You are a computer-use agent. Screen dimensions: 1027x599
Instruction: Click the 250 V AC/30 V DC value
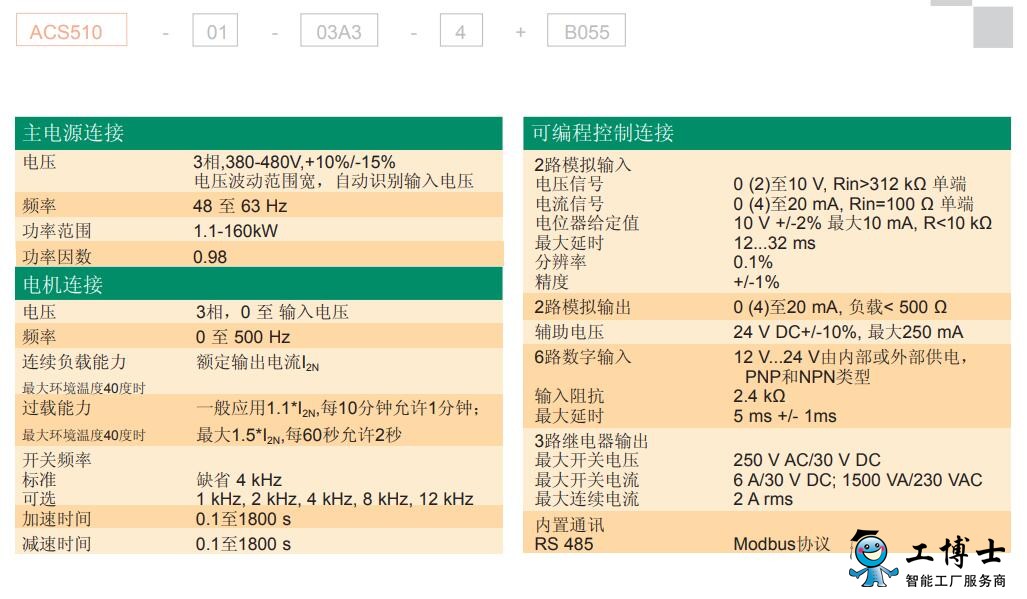click(807, 460)
